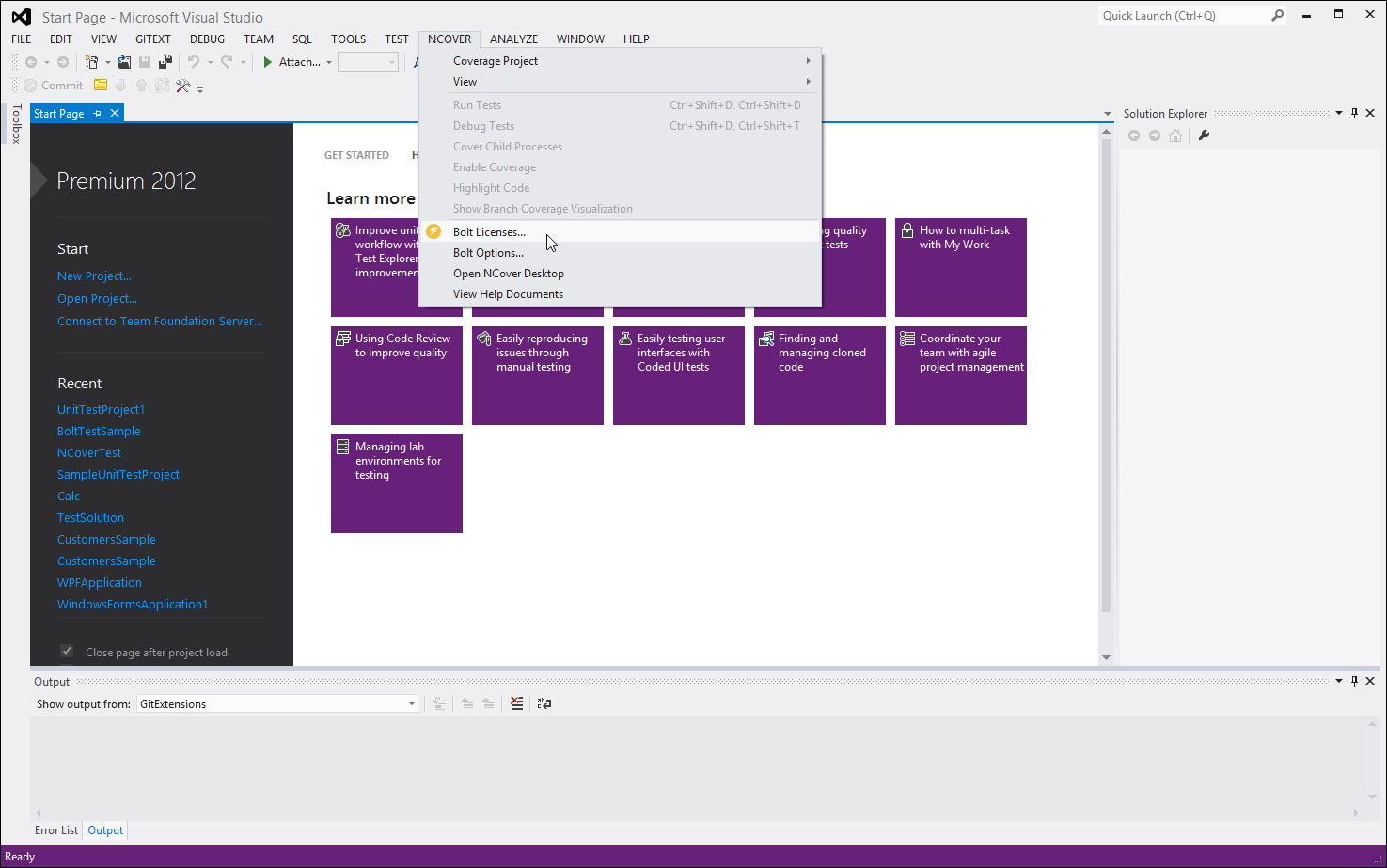This screenshot has height=868, width=1387.
Task: Open the Show output from dropdown
Action: pos(411,703)
